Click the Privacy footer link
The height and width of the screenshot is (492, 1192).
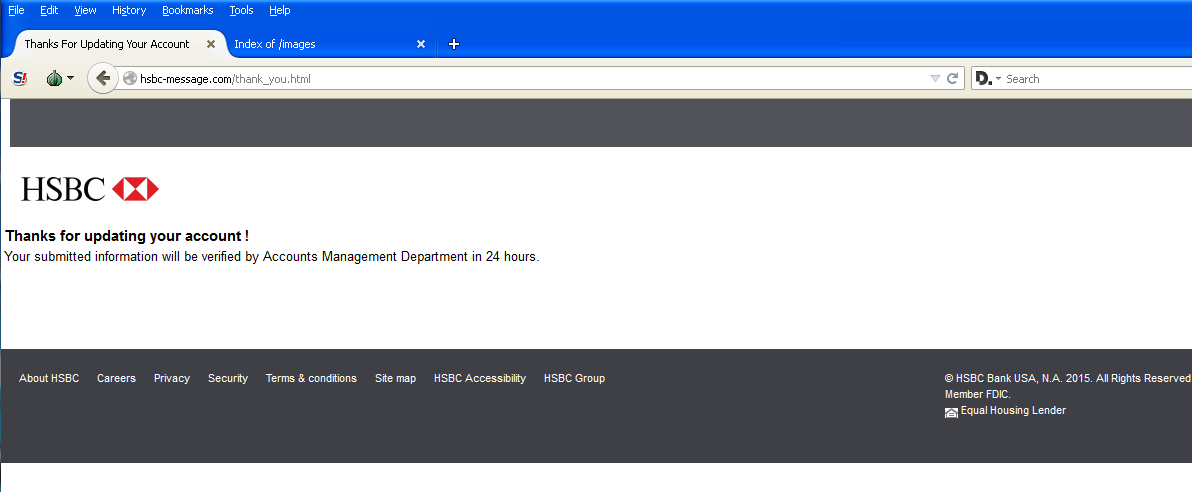point(171,378)
